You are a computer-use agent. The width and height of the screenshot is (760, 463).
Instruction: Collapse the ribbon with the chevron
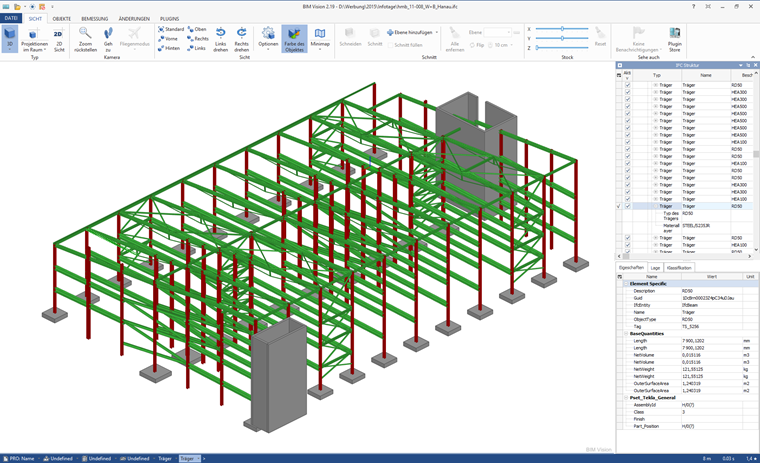point(753,56)
